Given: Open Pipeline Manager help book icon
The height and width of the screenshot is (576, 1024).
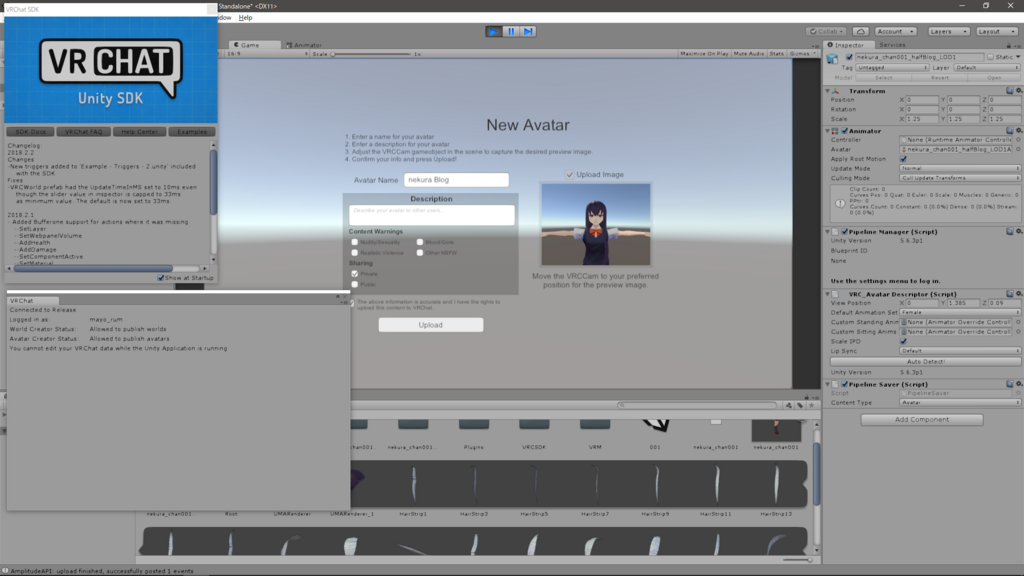Looking at the screenshot, I should [1010, 231].
